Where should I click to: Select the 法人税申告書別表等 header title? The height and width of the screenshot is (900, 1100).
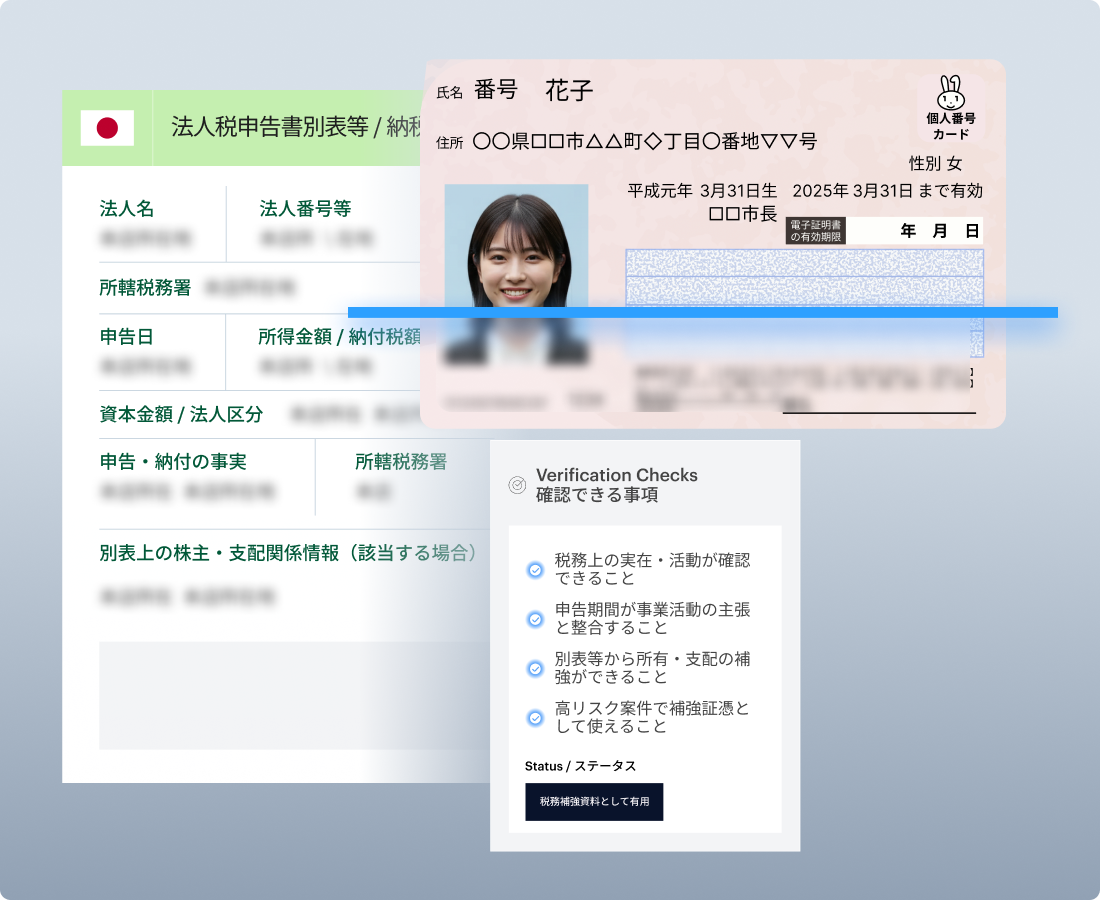point(290,127)
